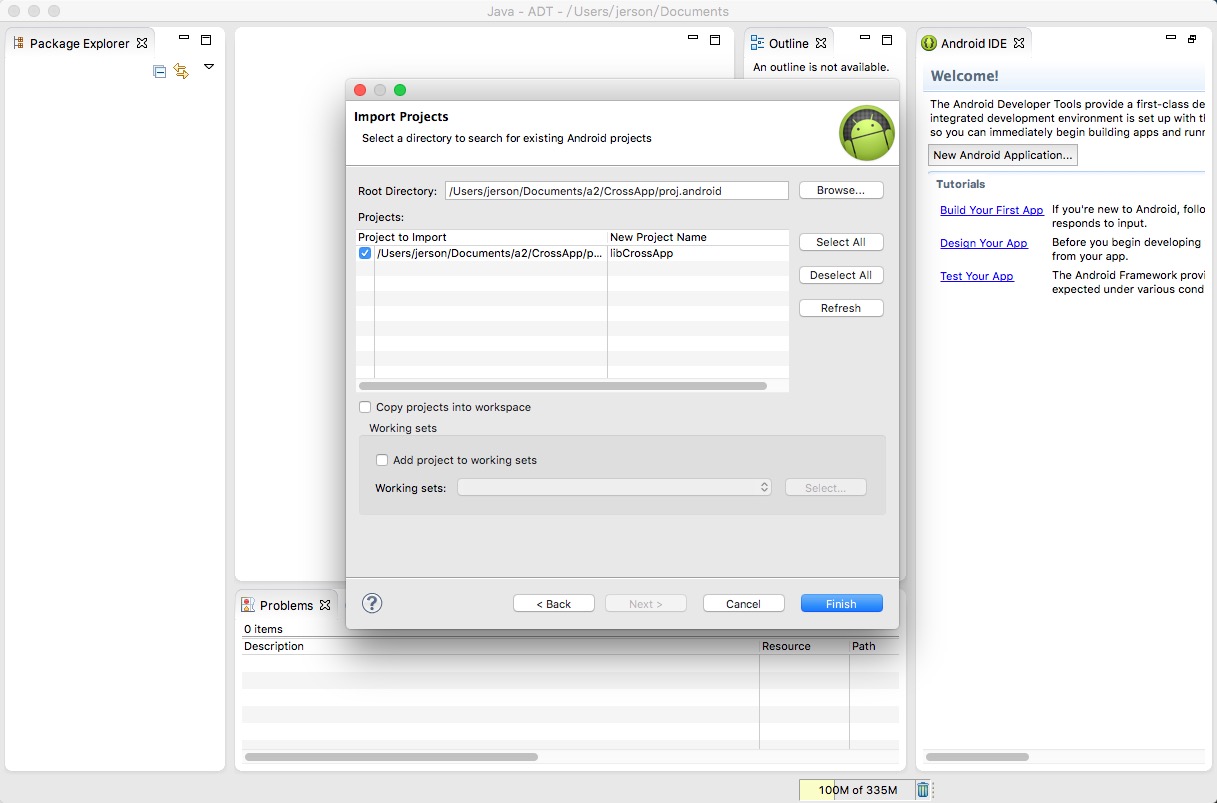Click the projects list horizontal scrollbar
Screen dimensions: 1217x803
coord(563,386)
